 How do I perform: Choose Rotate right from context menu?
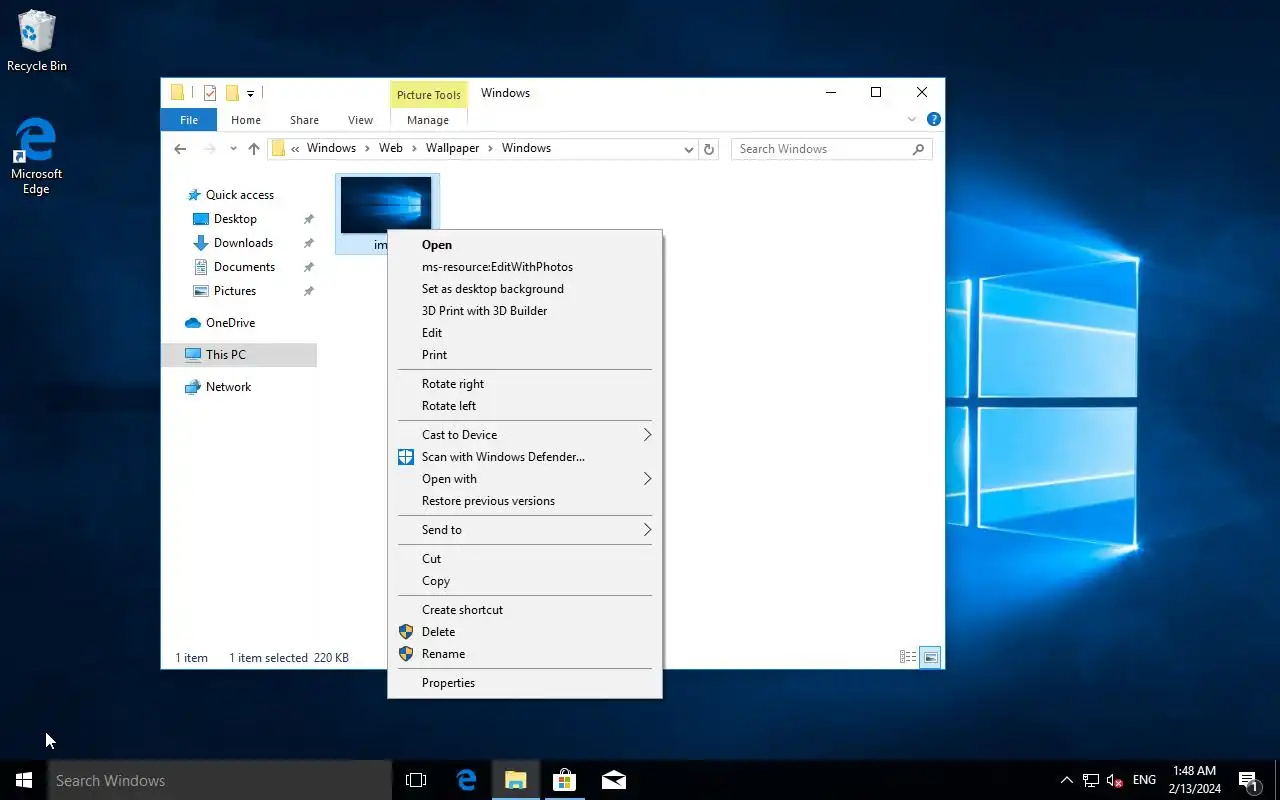[x=525, y=384]
